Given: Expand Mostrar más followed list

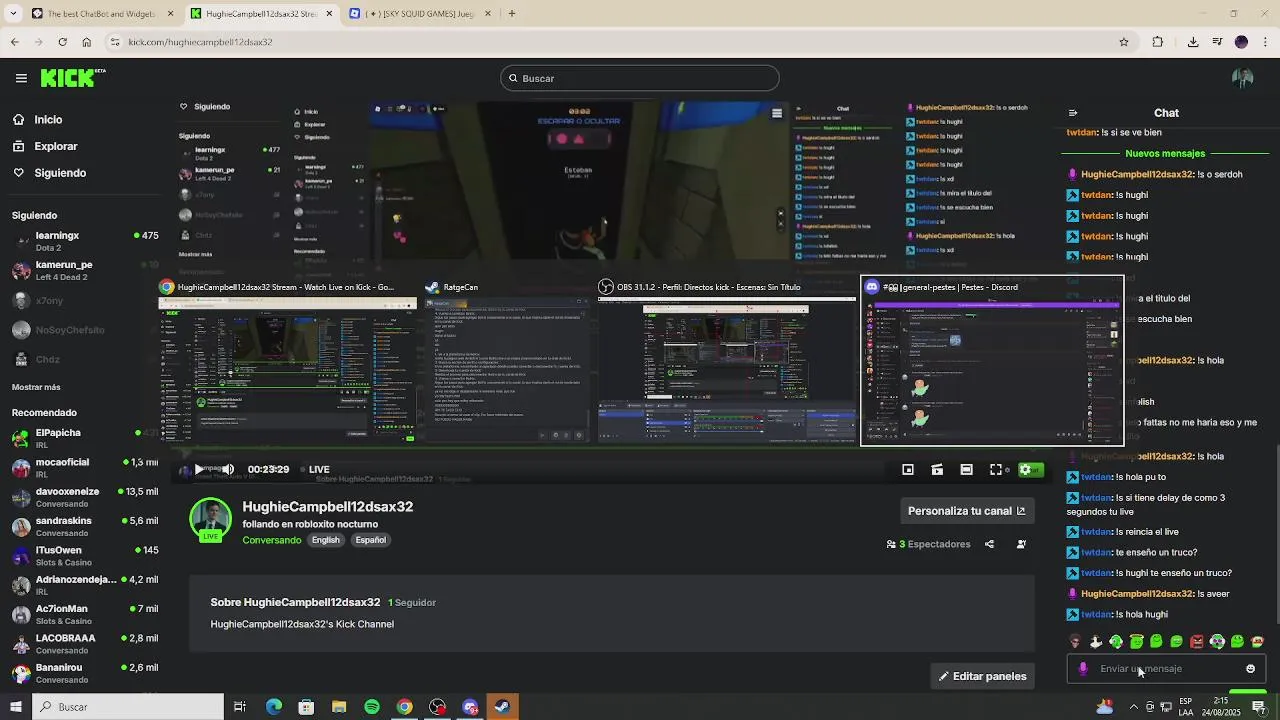Looking at the screenshot, I should [x=36, y=387].
